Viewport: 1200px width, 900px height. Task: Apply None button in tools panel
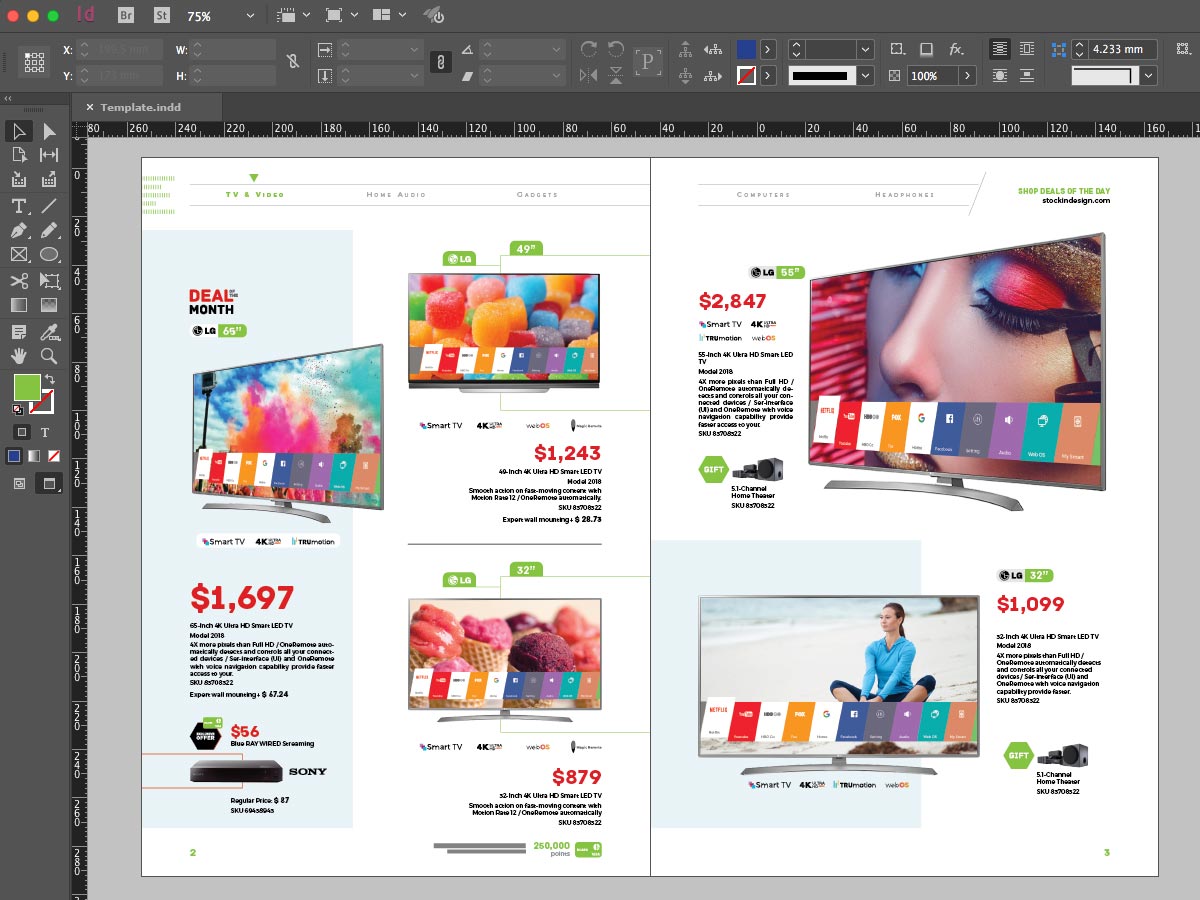(54, 456)
